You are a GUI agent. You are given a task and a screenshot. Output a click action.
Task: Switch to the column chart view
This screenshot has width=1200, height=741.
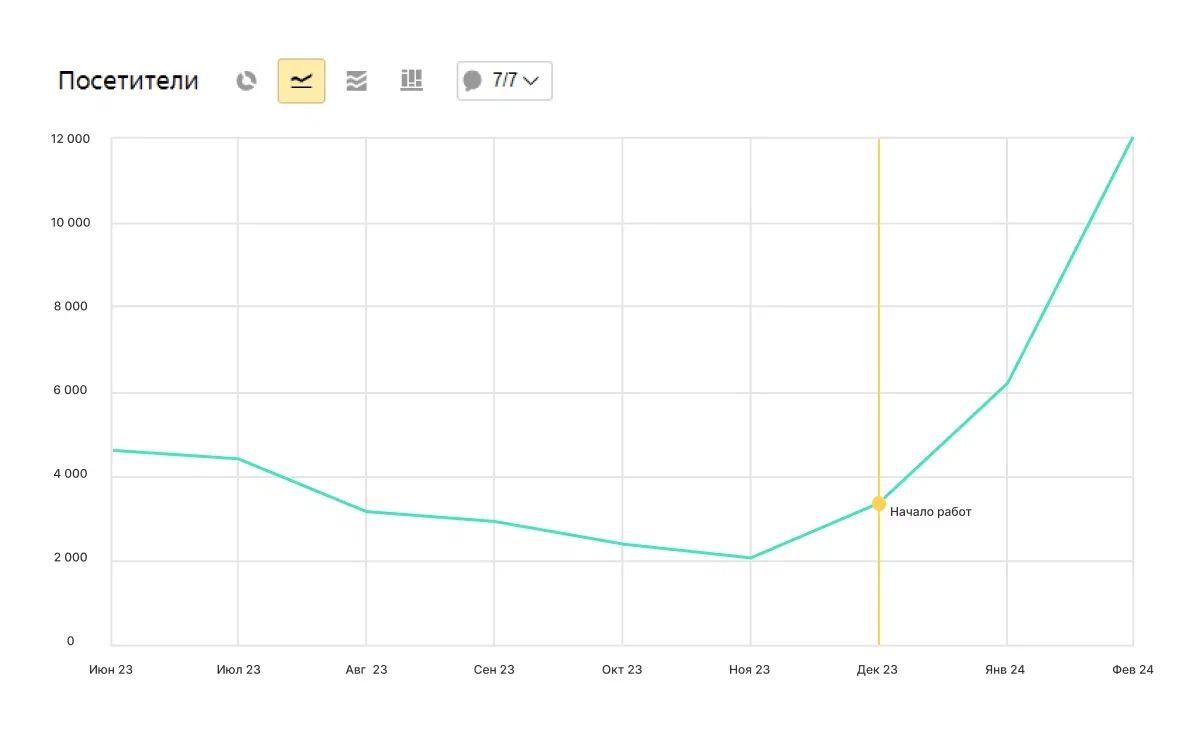[x=412, y=81]
